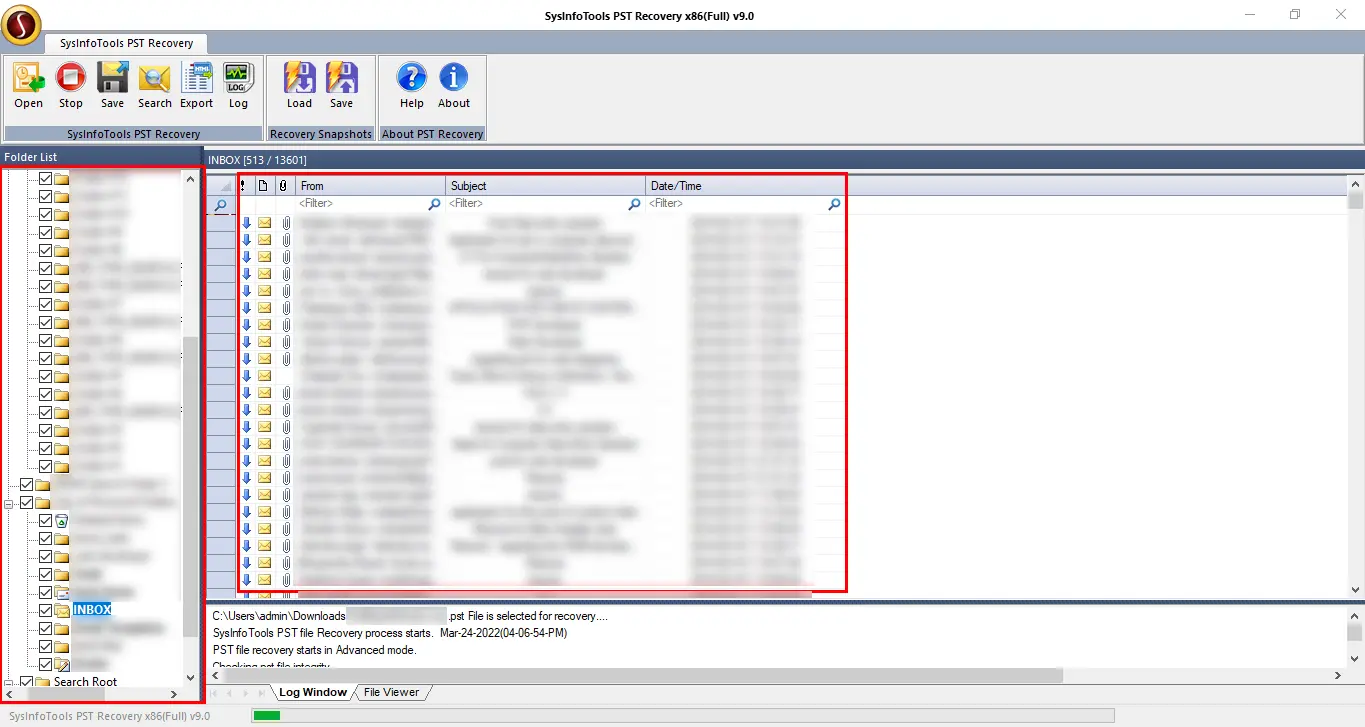The height and width of the screenshot is (727, 1365).
Task: Click the folder list scroll-right arrow
Action: [174, 693]
